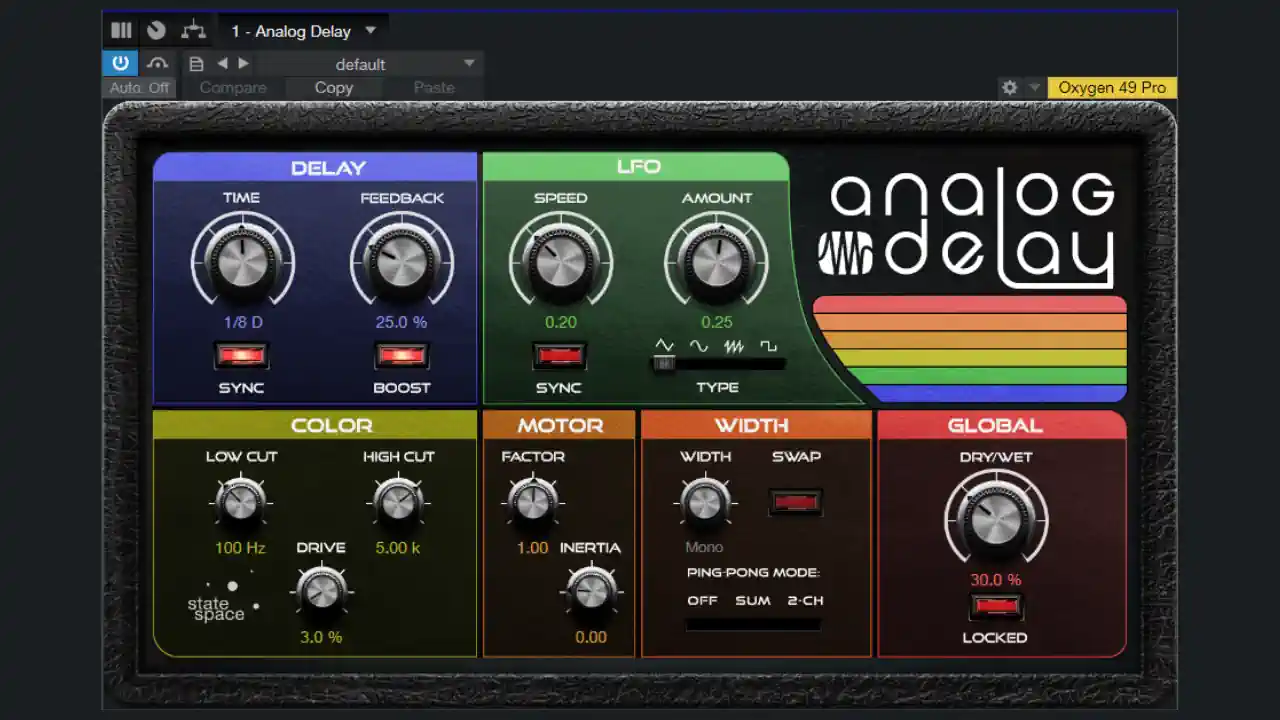This screenshot has width=1280, height=720.
Task: Expand the '1 - Analog Delay' dropdown
Action: tap(370, 31)
